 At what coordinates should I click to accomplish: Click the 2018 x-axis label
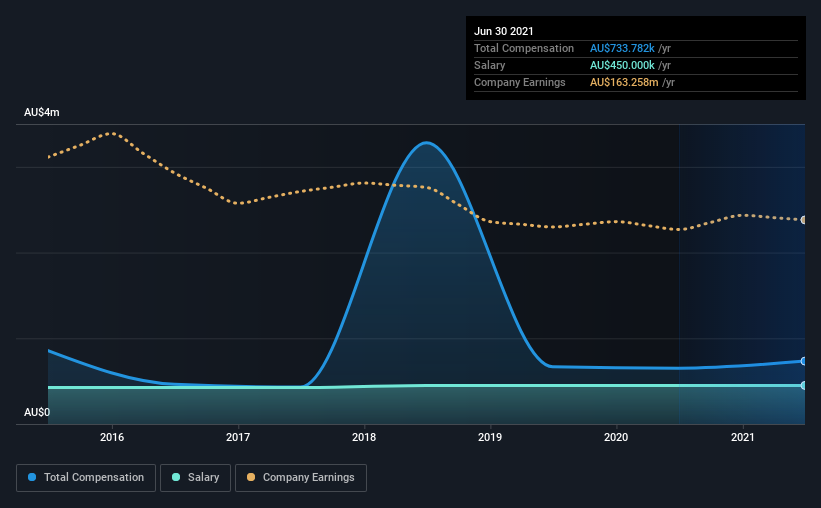(x=364, y=437)
